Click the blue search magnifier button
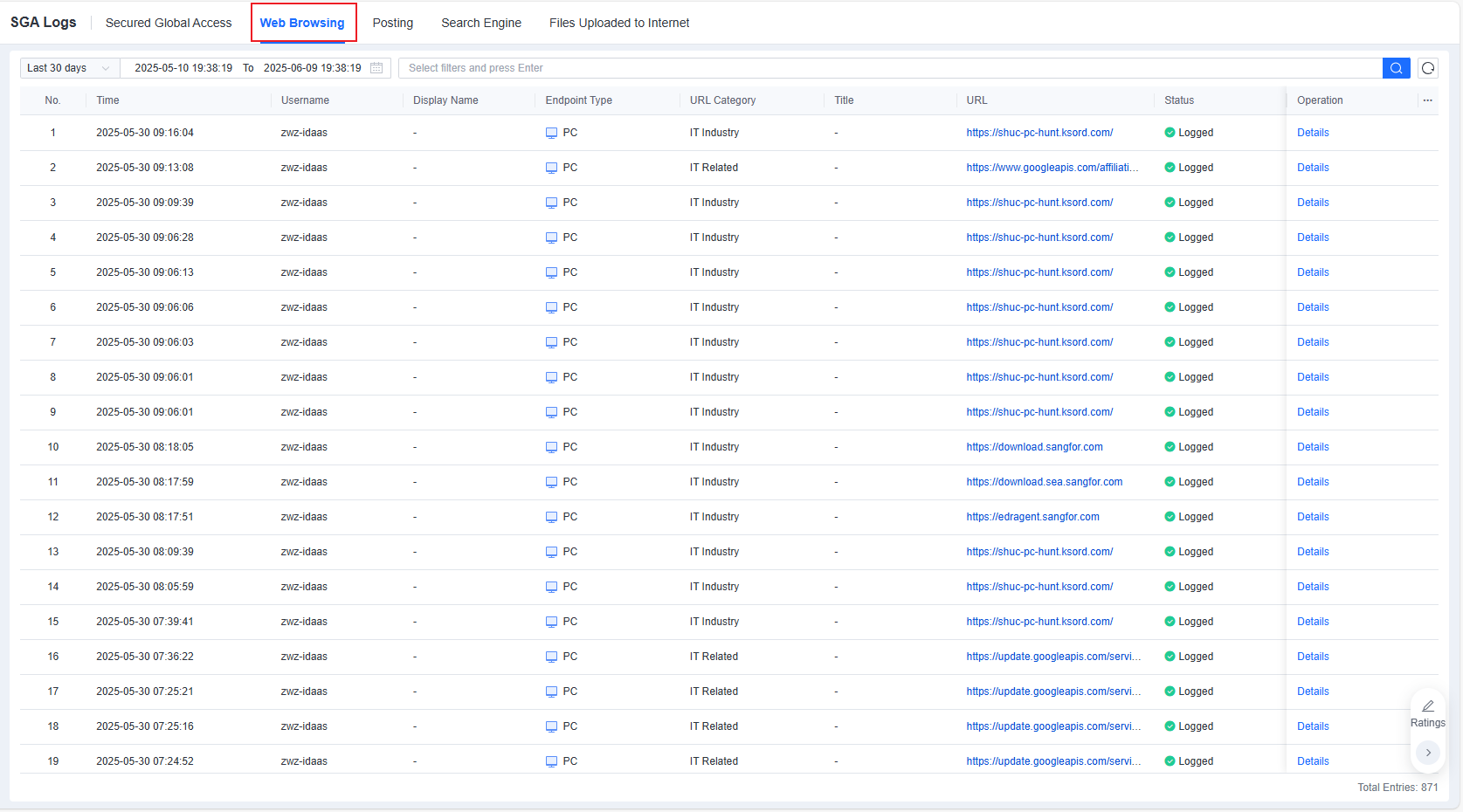Image resolution: width=1463 pixels, height=812 pixels. tap(1396, 68)
